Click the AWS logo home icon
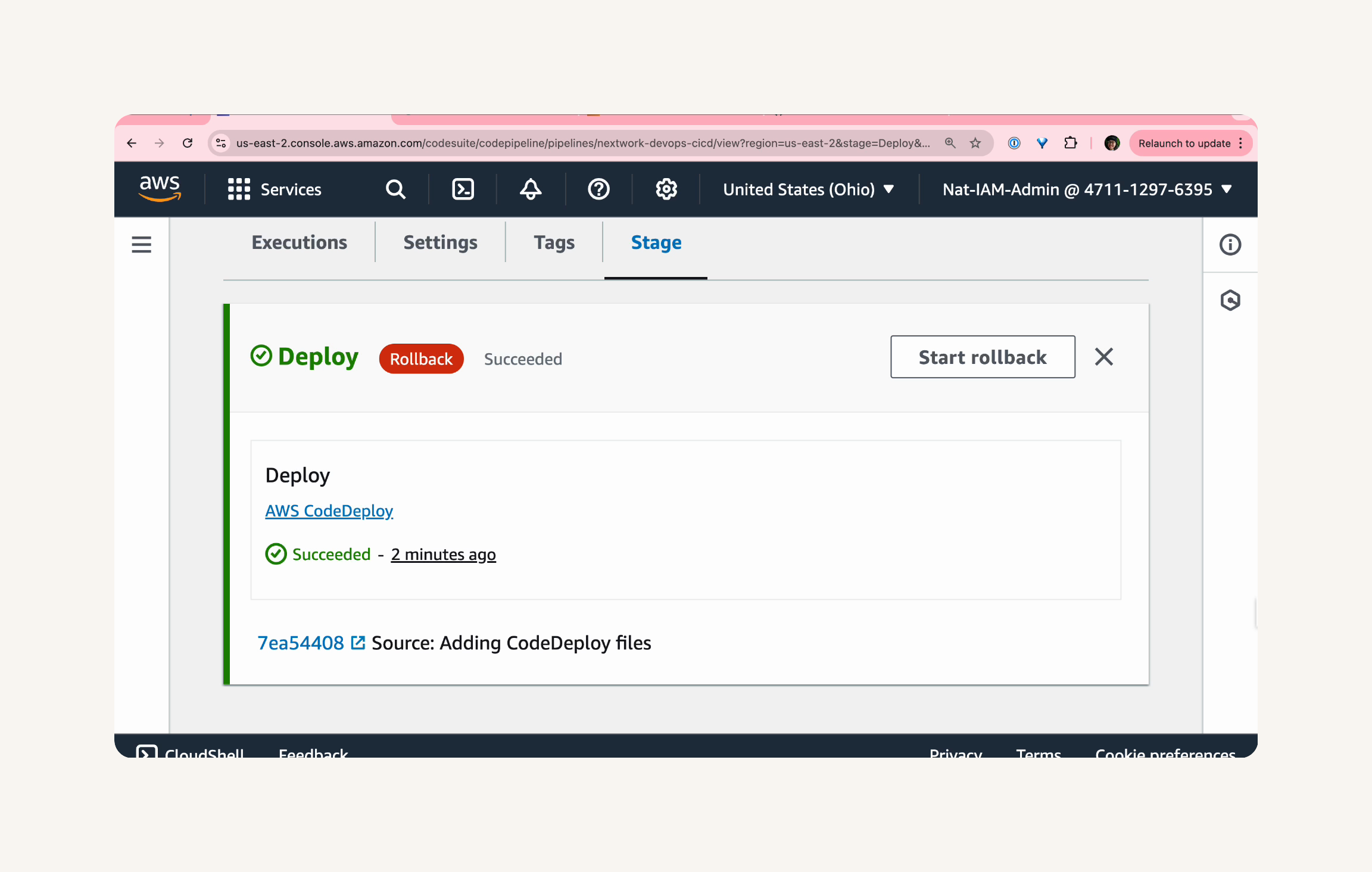1372x872 pixels. tap(160, 189)
